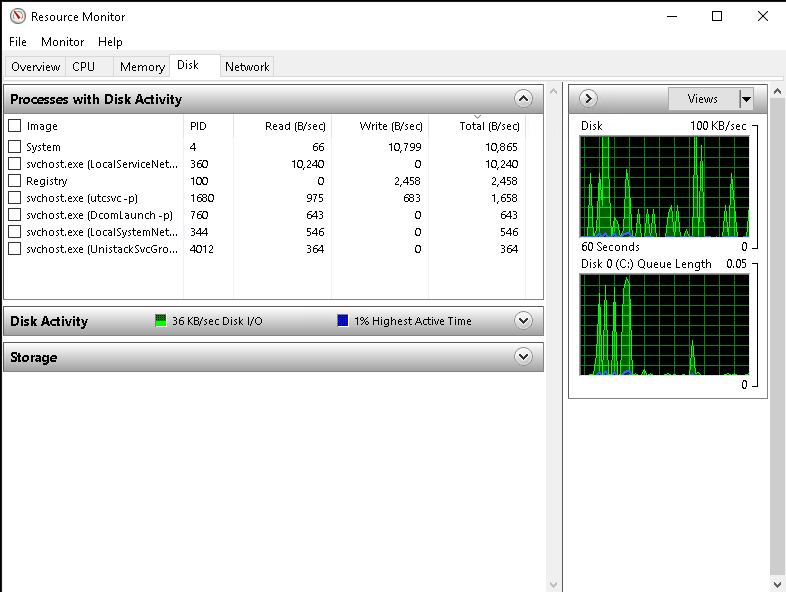Image resolution: width=786 pixels, height=592 pixels.
Task: Open the Network tab
Action: point(247,67)
